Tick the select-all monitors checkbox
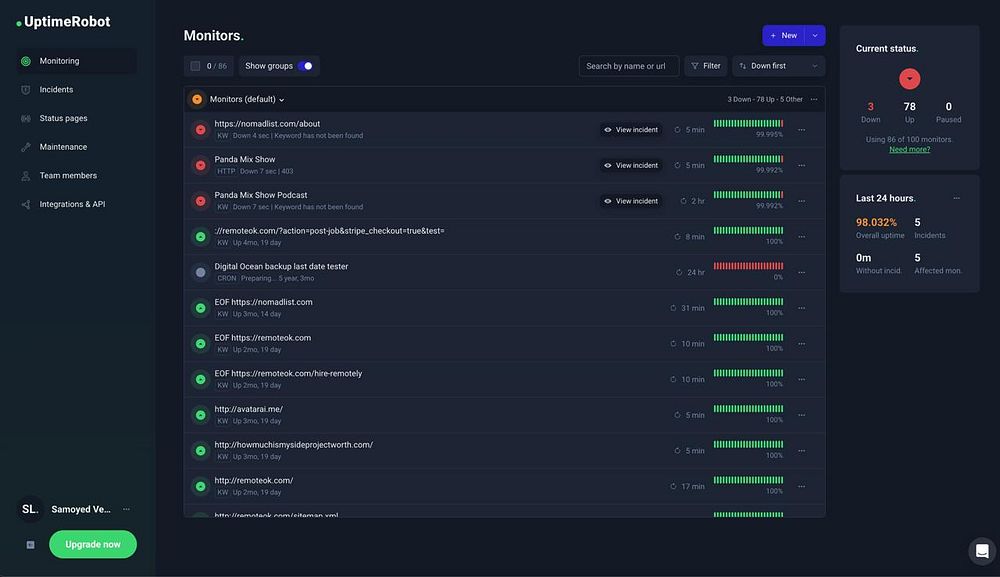 tap(195, 66)
